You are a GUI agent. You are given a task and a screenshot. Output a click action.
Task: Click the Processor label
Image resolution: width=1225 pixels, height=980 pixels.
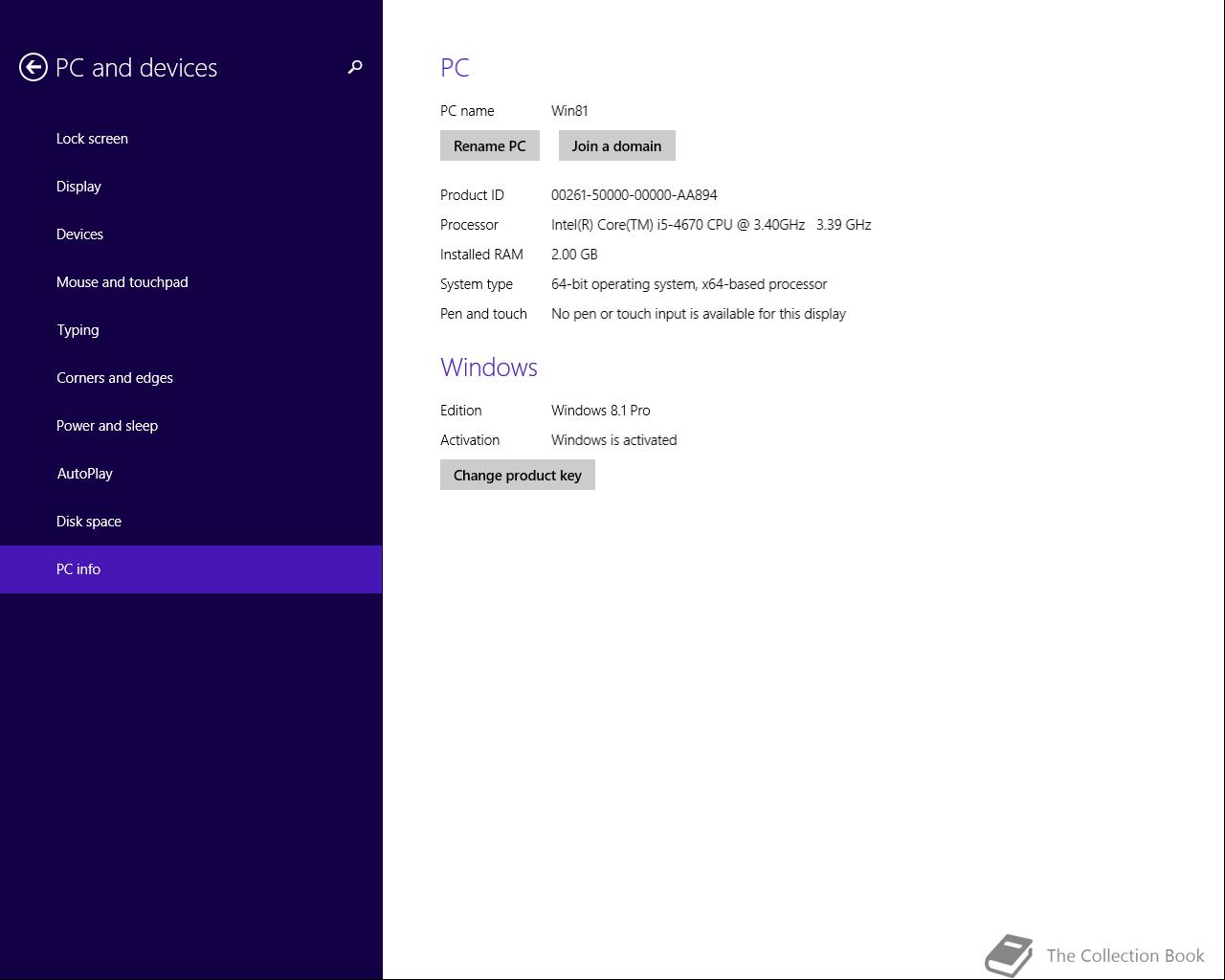tap(469, 225)
